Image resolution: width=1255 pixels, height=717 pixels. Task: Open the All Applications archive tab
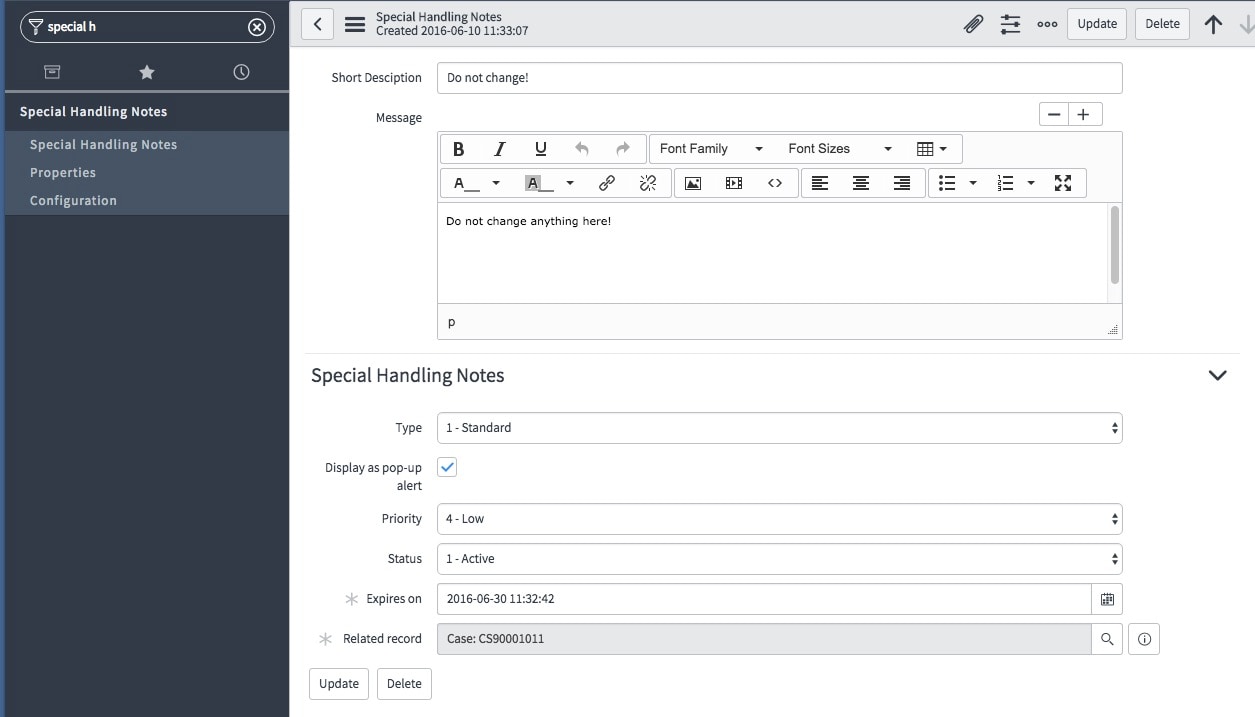click(x=52, y=72)
